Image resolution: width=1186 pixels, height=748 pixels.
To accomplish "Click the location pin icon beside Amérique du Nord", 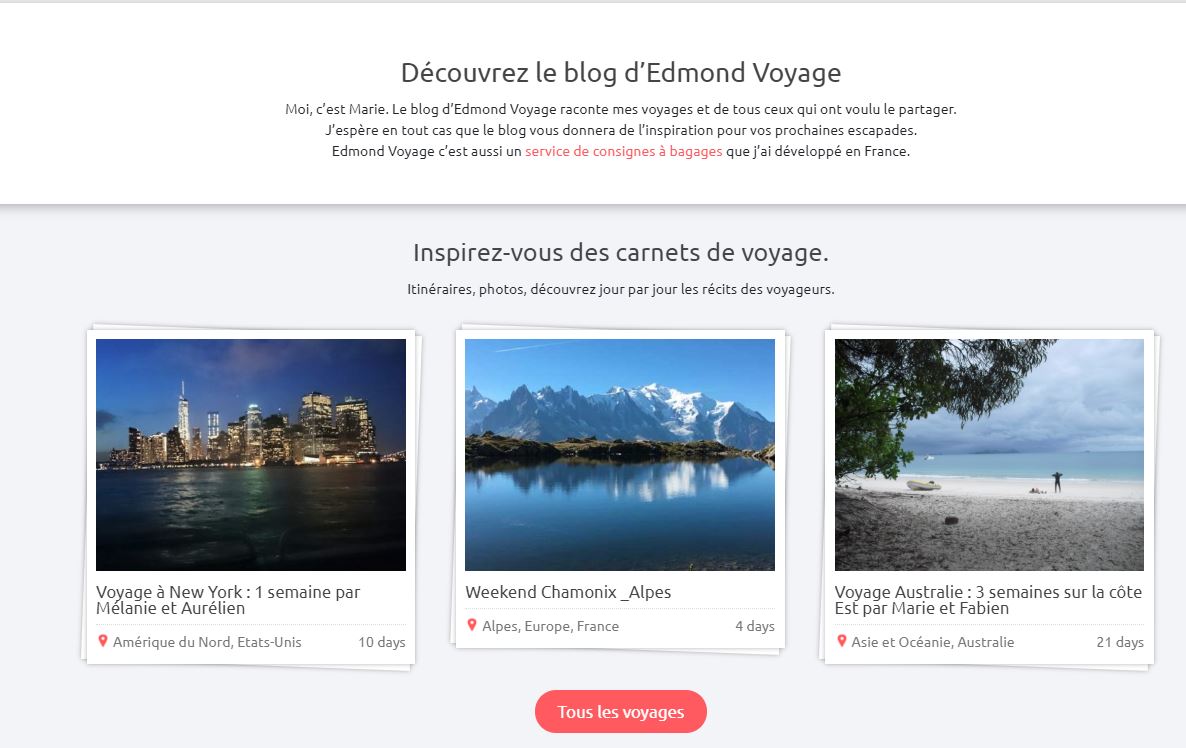I will pyautogui.click(x=103, y=641).
